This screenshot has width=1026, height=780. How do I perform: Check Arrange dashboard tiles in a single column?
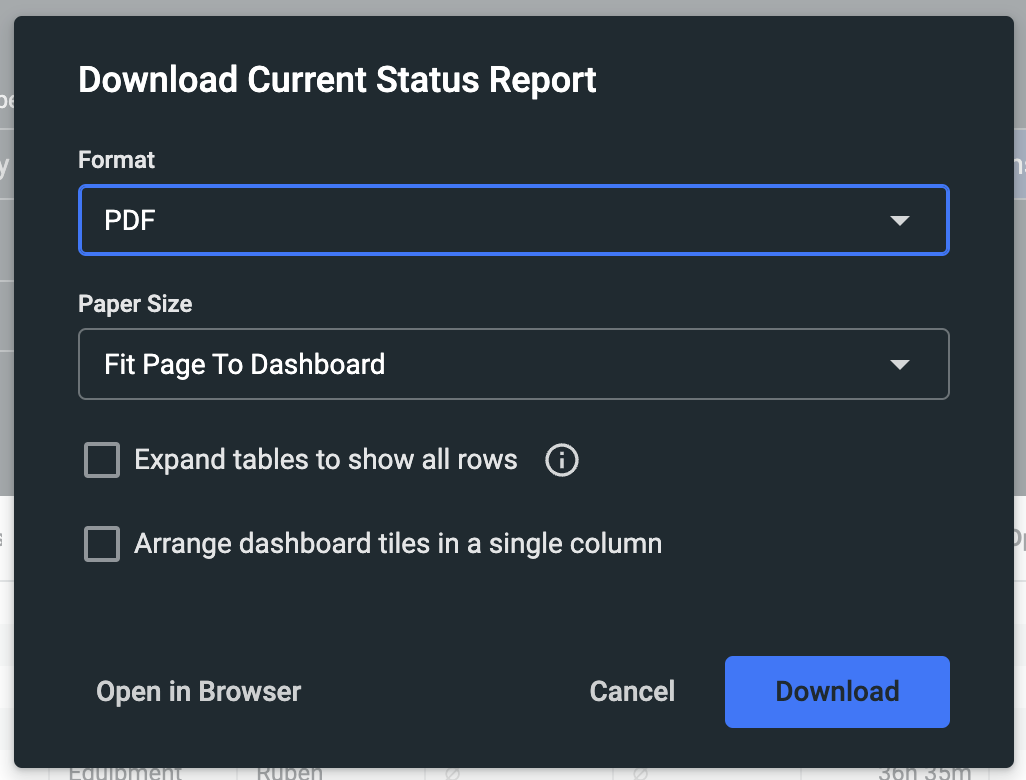pyautogui.click(x=102, y=544)
